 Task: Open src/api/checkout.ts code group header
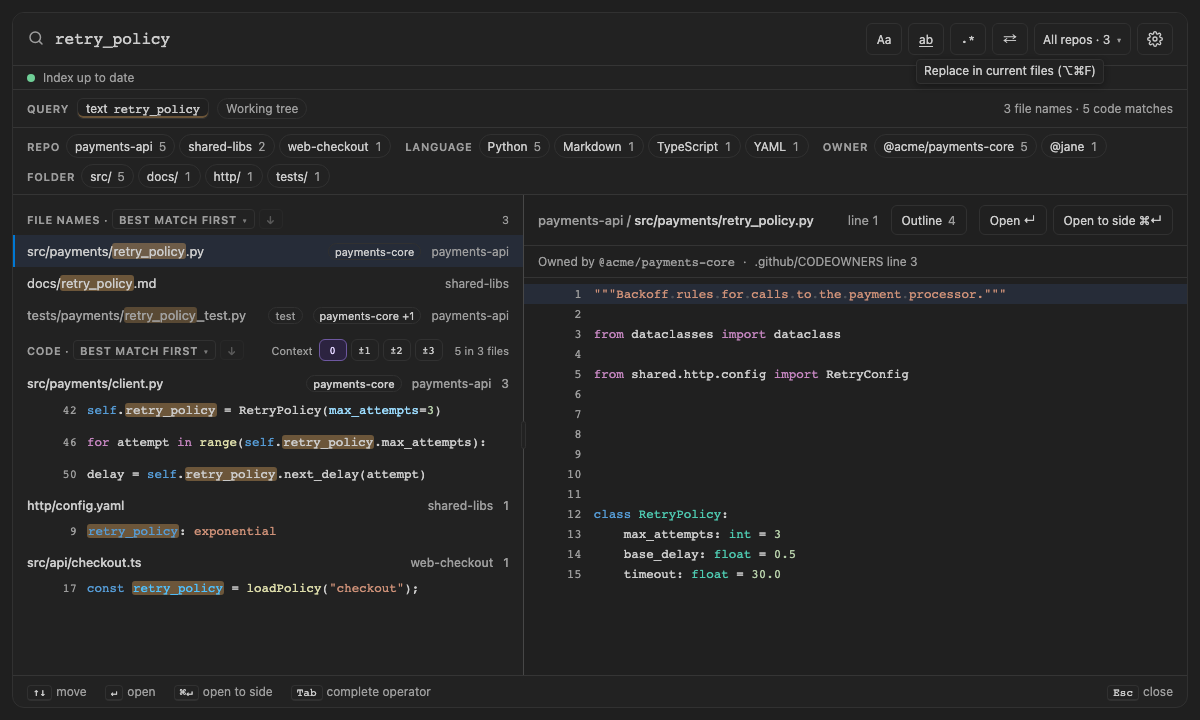click(268, 563)
